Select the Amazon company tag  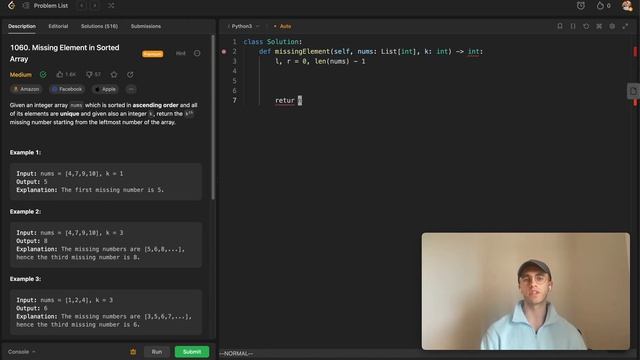point(26,89)
